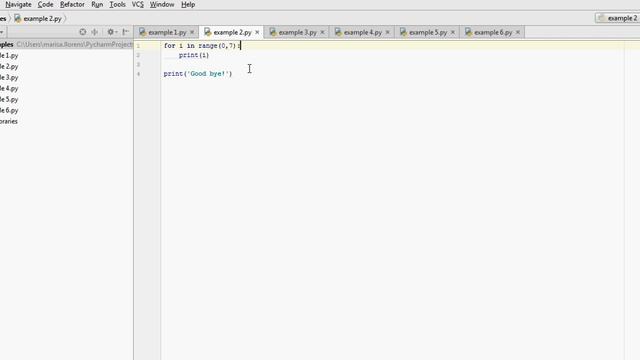Close the example 3.py tab
The width and height of the screenshot is (640, 360).
[x=322, y=32]
